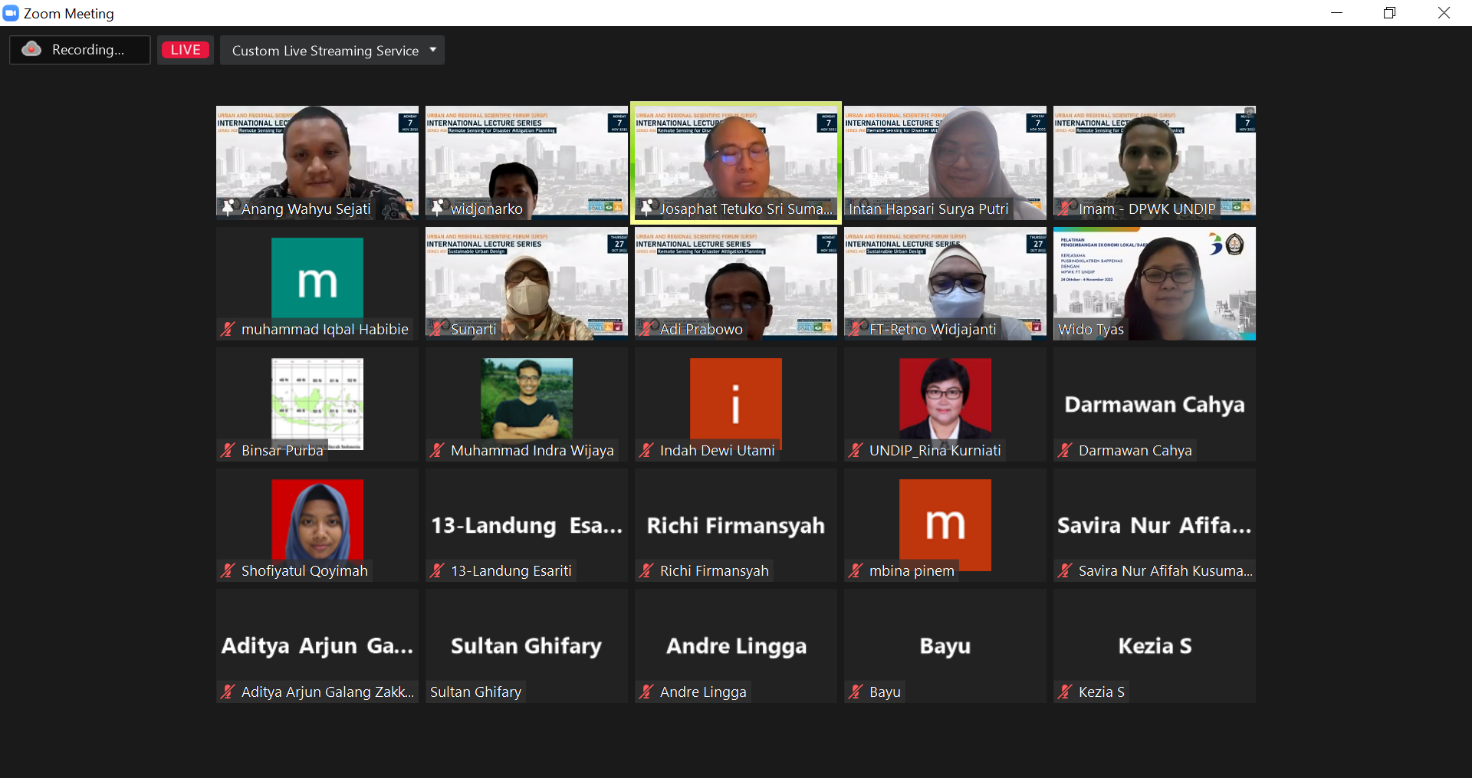Restore down the Zoom Meeting window
This screenshot has width=1472, height=778.
[1389, 13]
